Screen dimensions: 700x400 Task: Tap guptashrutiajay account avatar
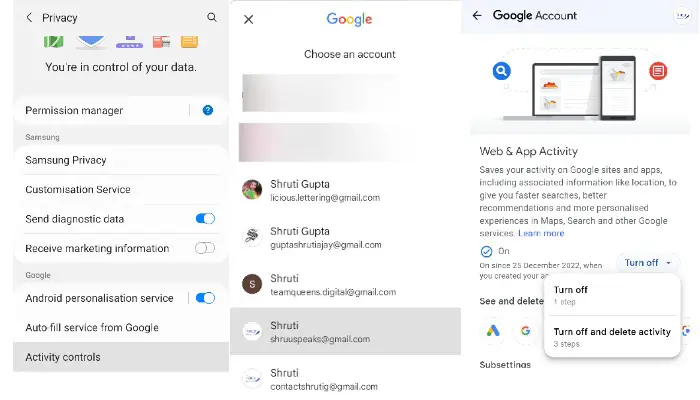click(x=252, y=237)
